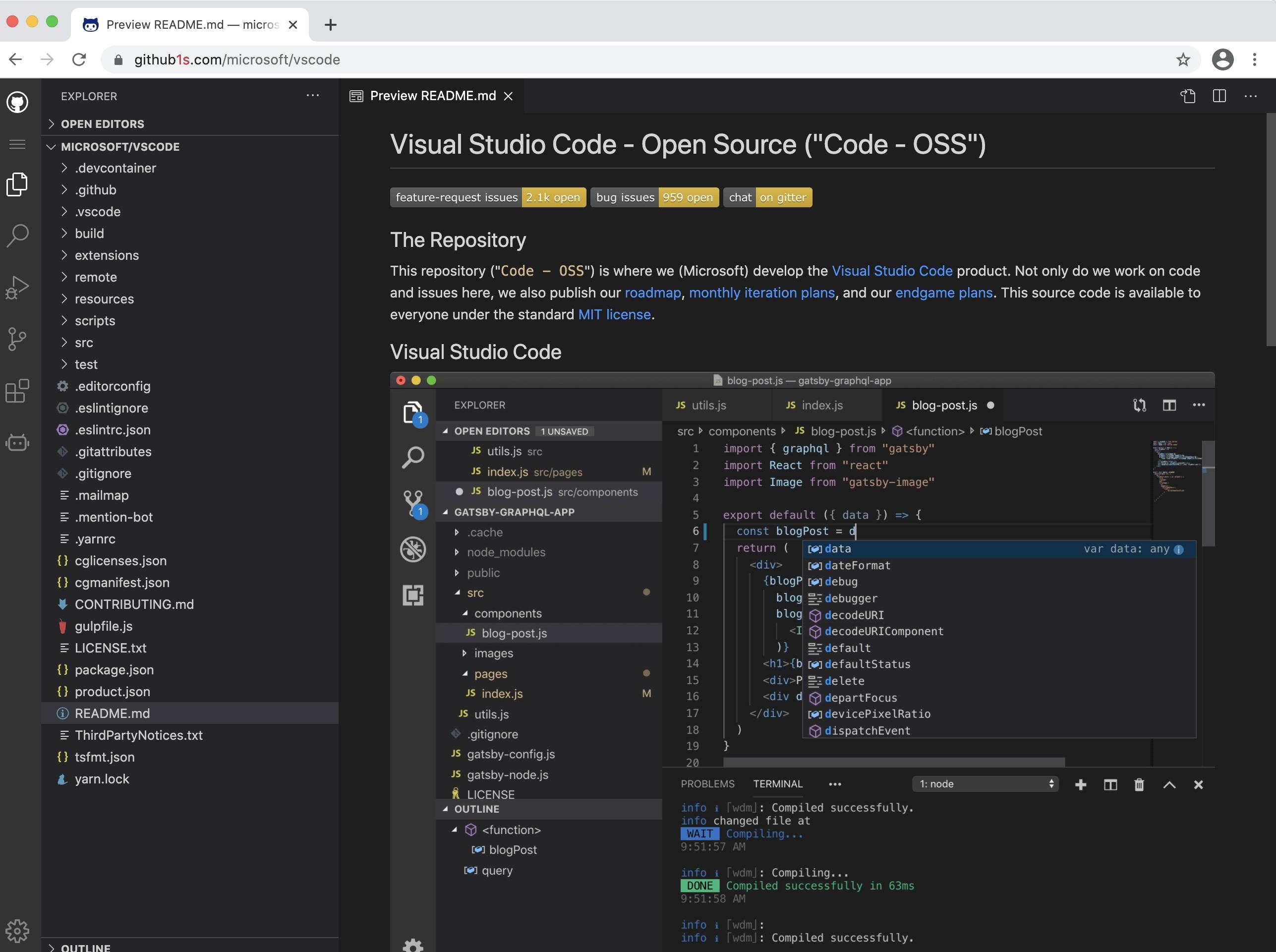Open the Source Control view

pos(17,339)
